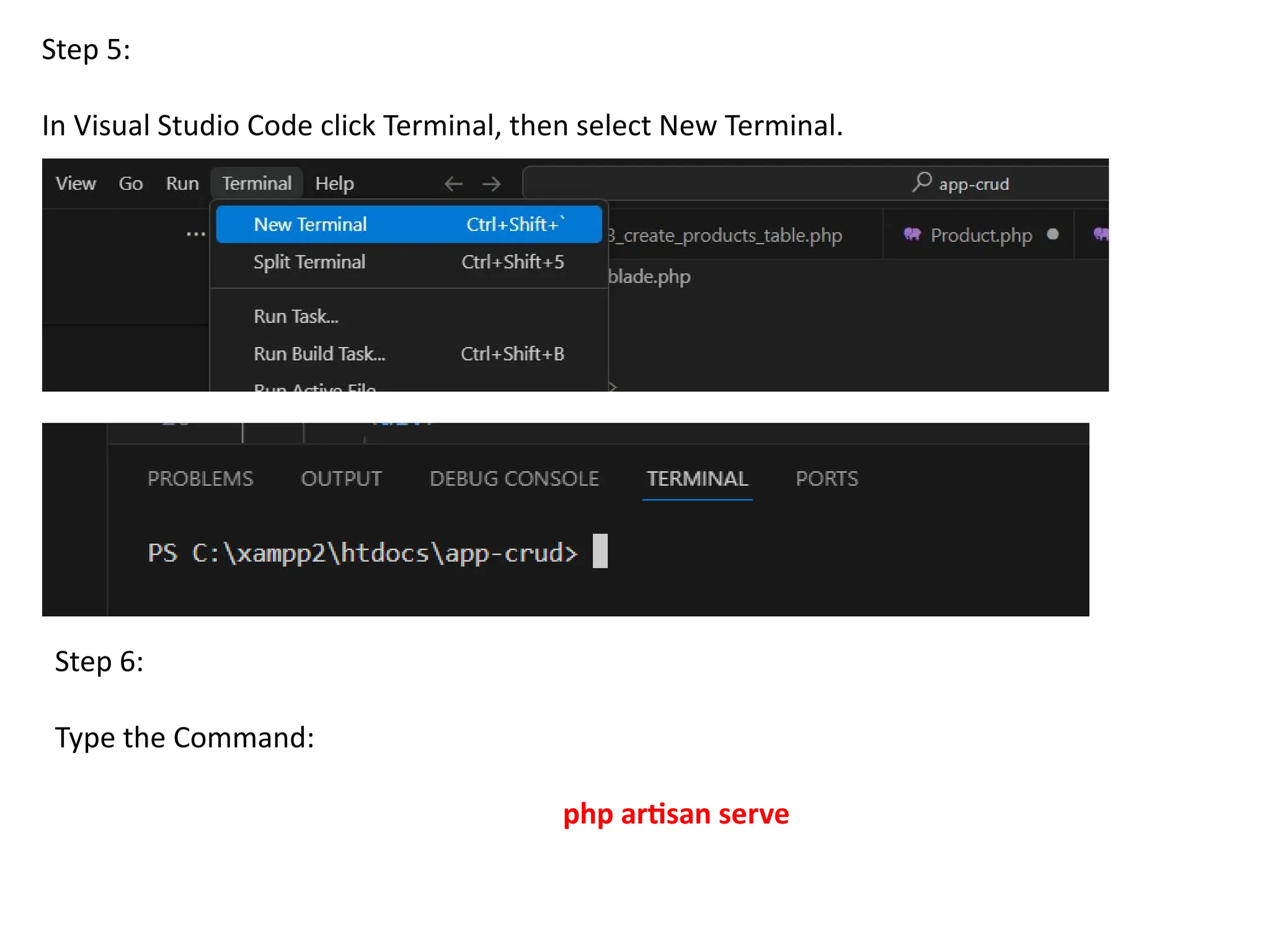Open the Run menu
1270x952 pixels.
(182, 183)
